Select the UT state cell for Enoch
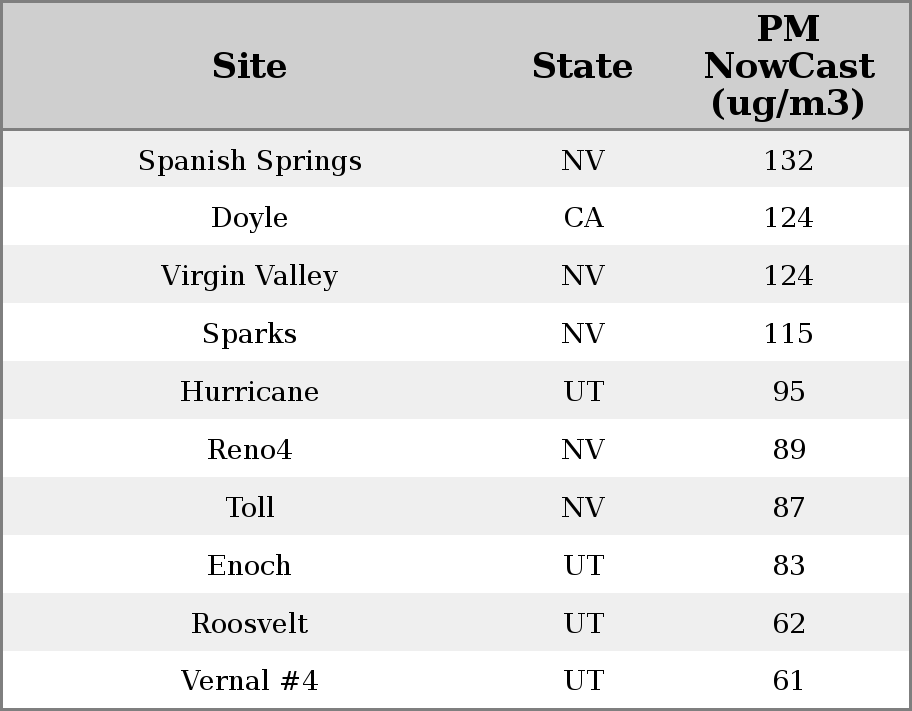The image size is (912, 711). click(583, 565)
